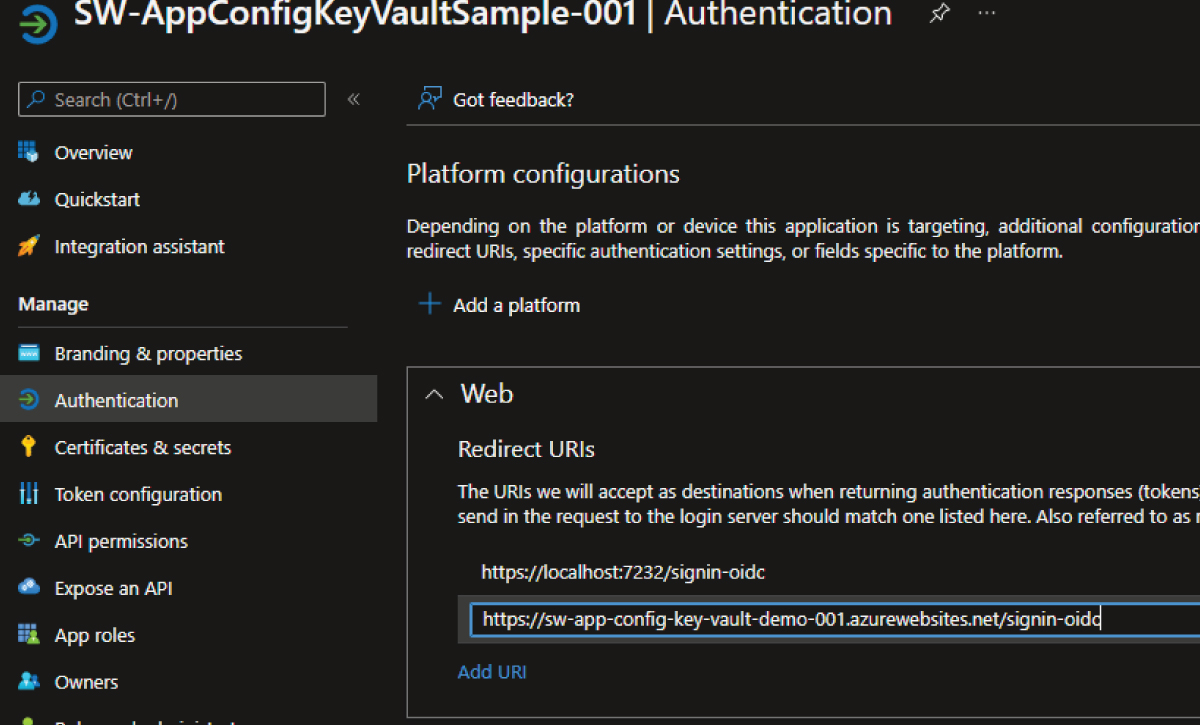Click the Add URI link

[492, 672]
